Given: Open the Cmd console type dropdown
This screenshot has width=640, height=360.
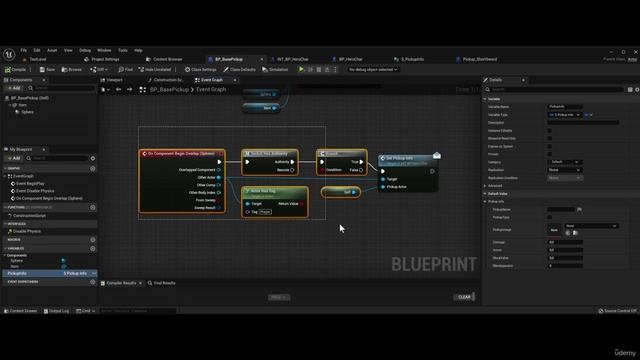Looking at the screenshot, I should pos(86,311).
